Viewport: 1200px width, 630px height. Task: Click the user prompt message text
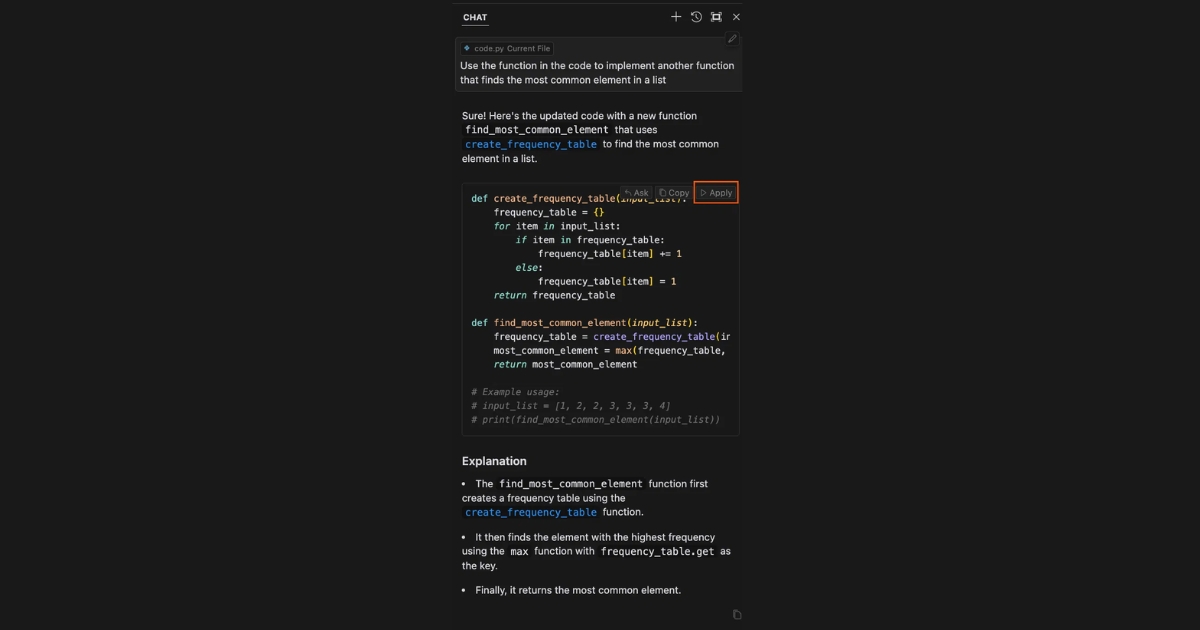click(597, 73)
